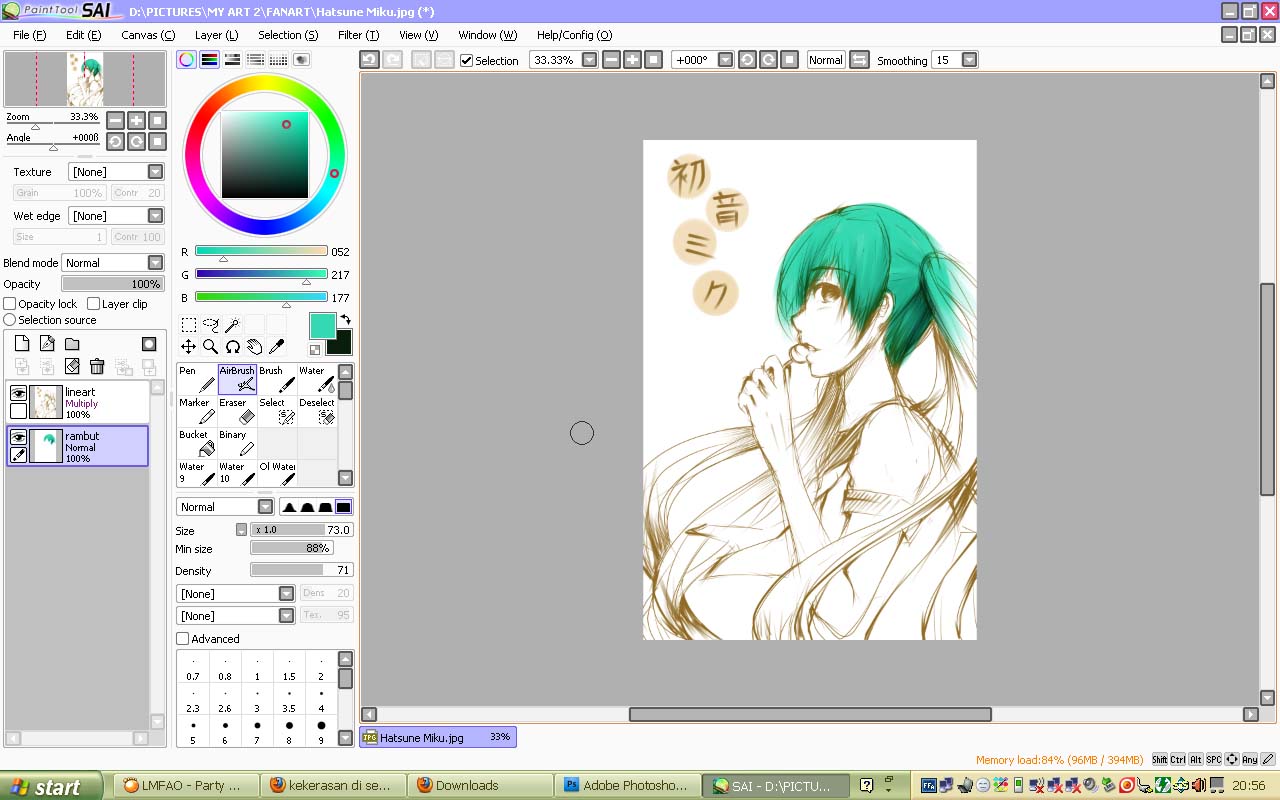
Task: Adjust the brush Density slider
Action: click(x=301, y=570)
